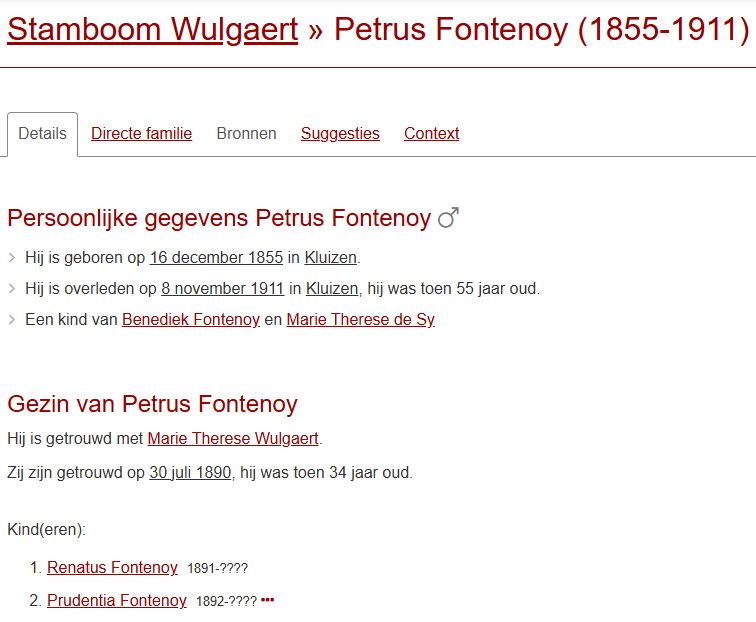Click the male gender symbol icon
Image resolution: width=756 pixels, height=622 pixels.
pyautogui.click(x=449, y=217)
